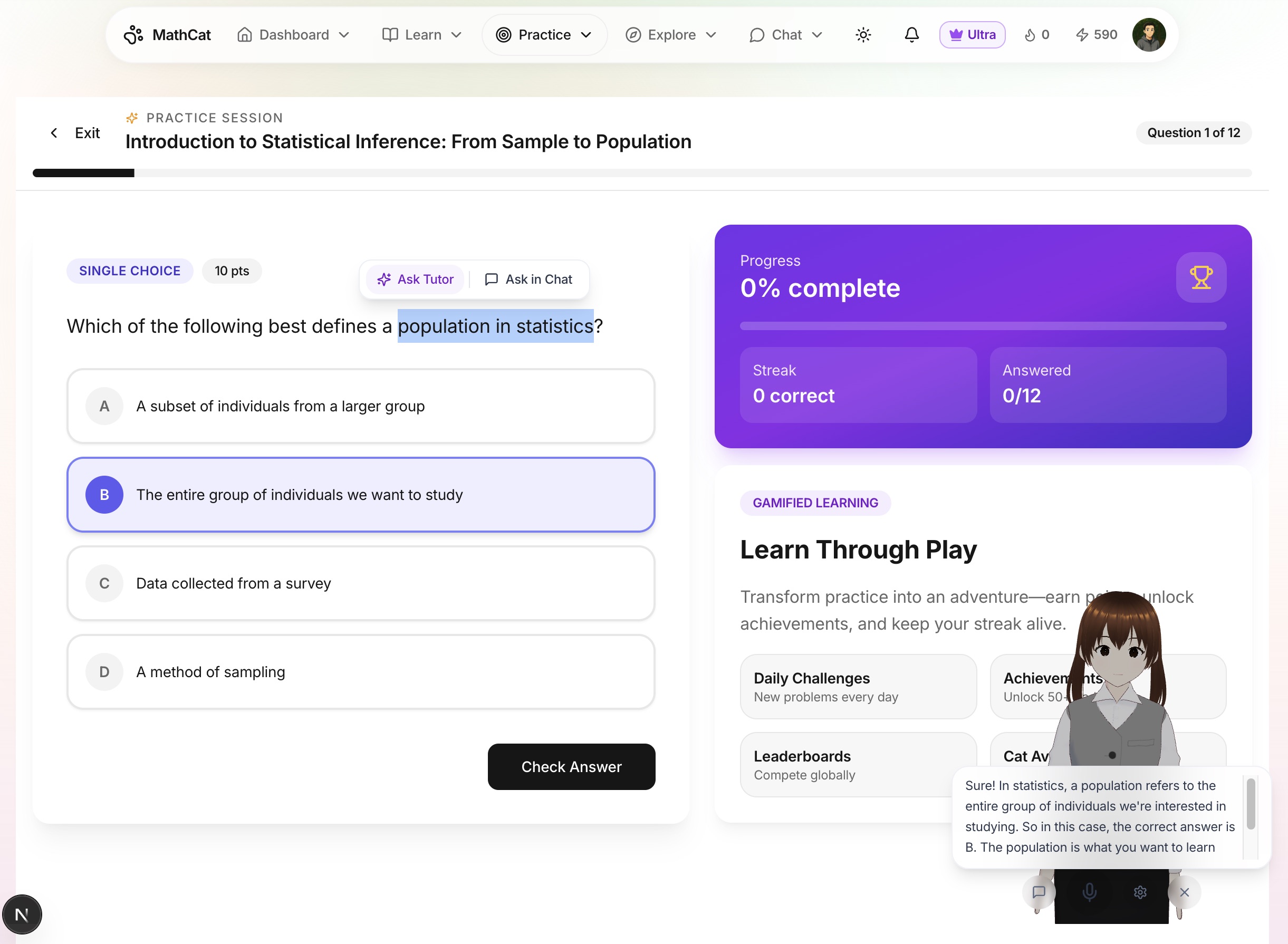Select answer option A about subset of individuals

click(361, 406)
